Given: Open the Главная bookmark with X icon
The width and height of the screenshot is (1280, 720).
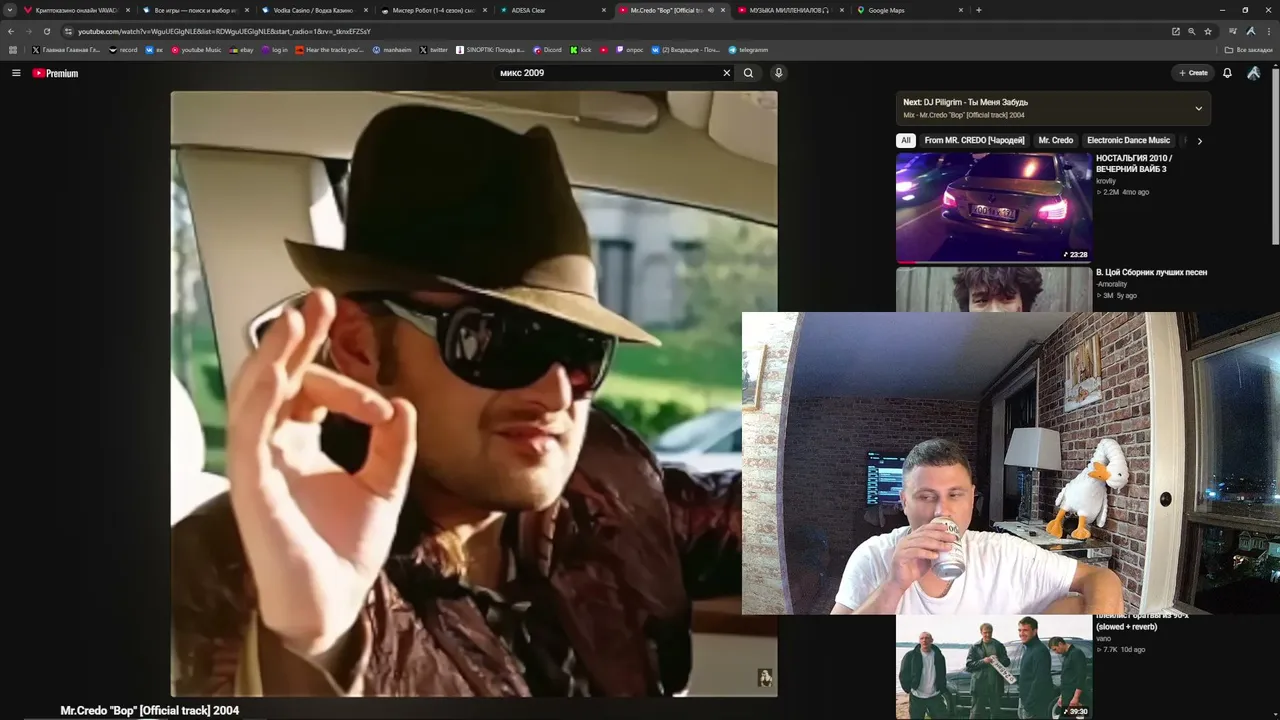Looking at the screenshot, I should [x=66, y=50].
